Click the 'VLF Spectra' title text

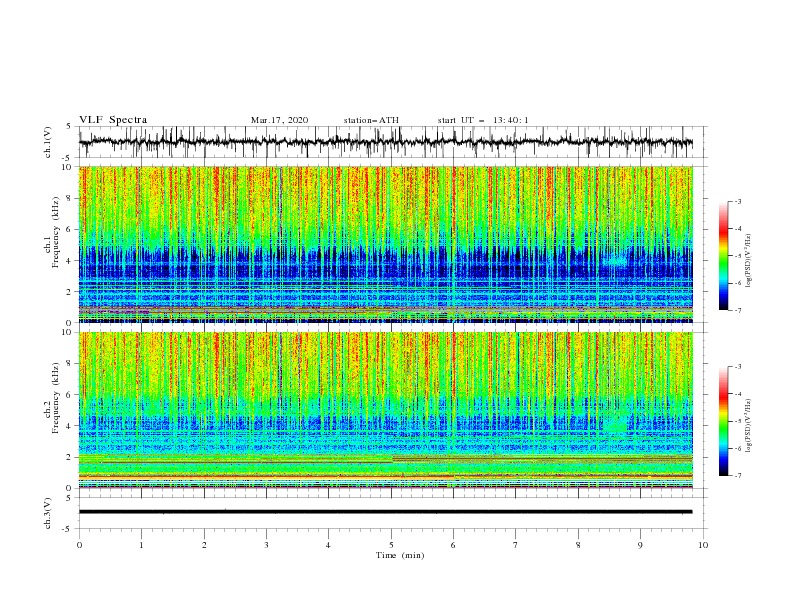(113, 120)
